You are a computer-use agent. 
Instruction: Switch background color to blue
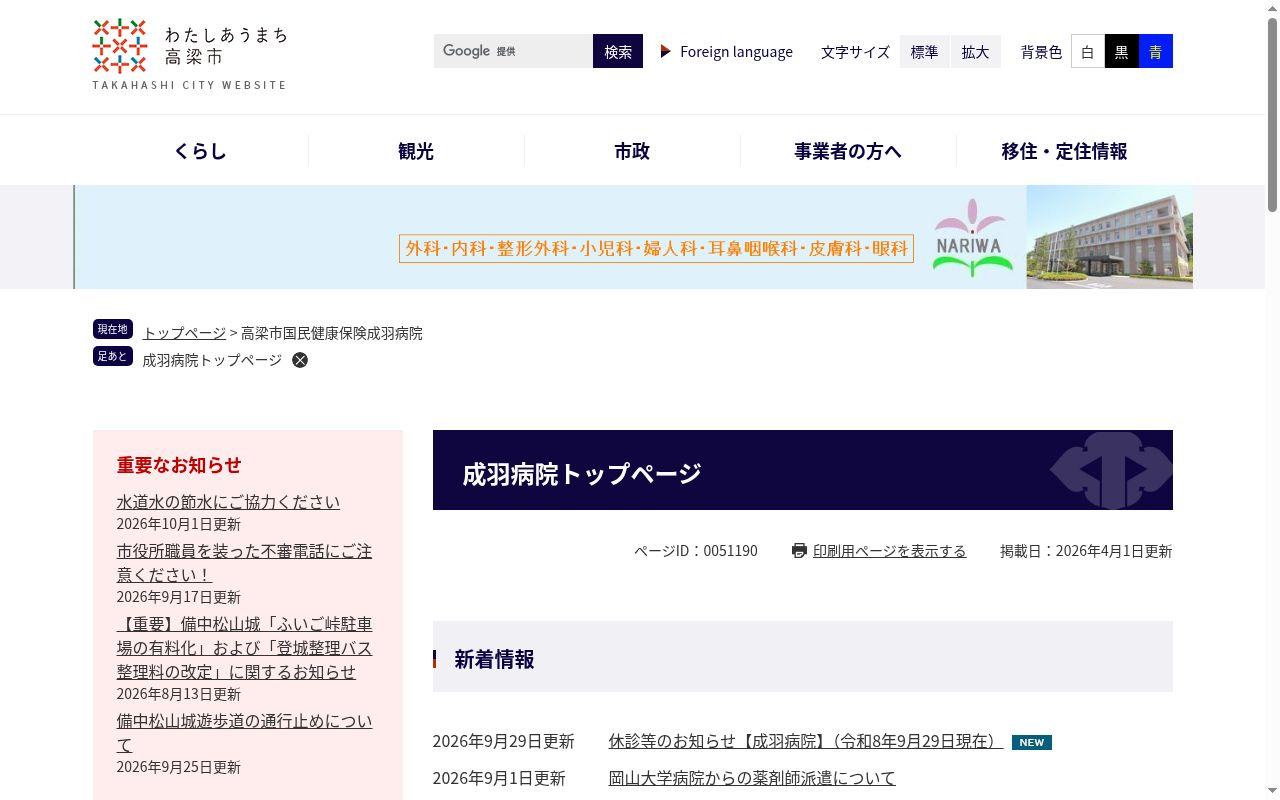[1156, 51]
